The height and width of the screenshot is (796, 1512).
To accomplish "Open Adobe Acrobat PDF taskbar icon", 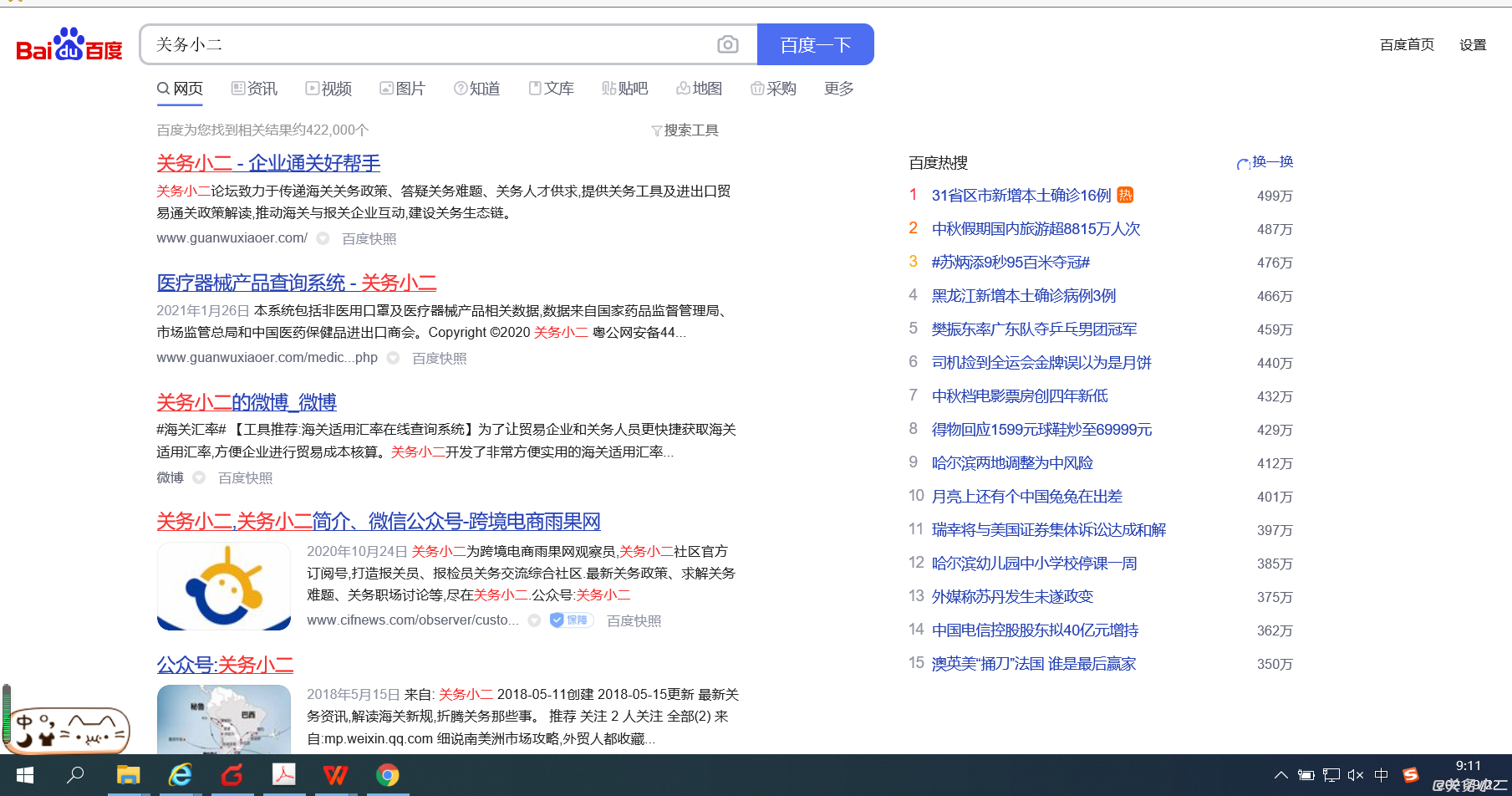I will [x=283, y=775].
